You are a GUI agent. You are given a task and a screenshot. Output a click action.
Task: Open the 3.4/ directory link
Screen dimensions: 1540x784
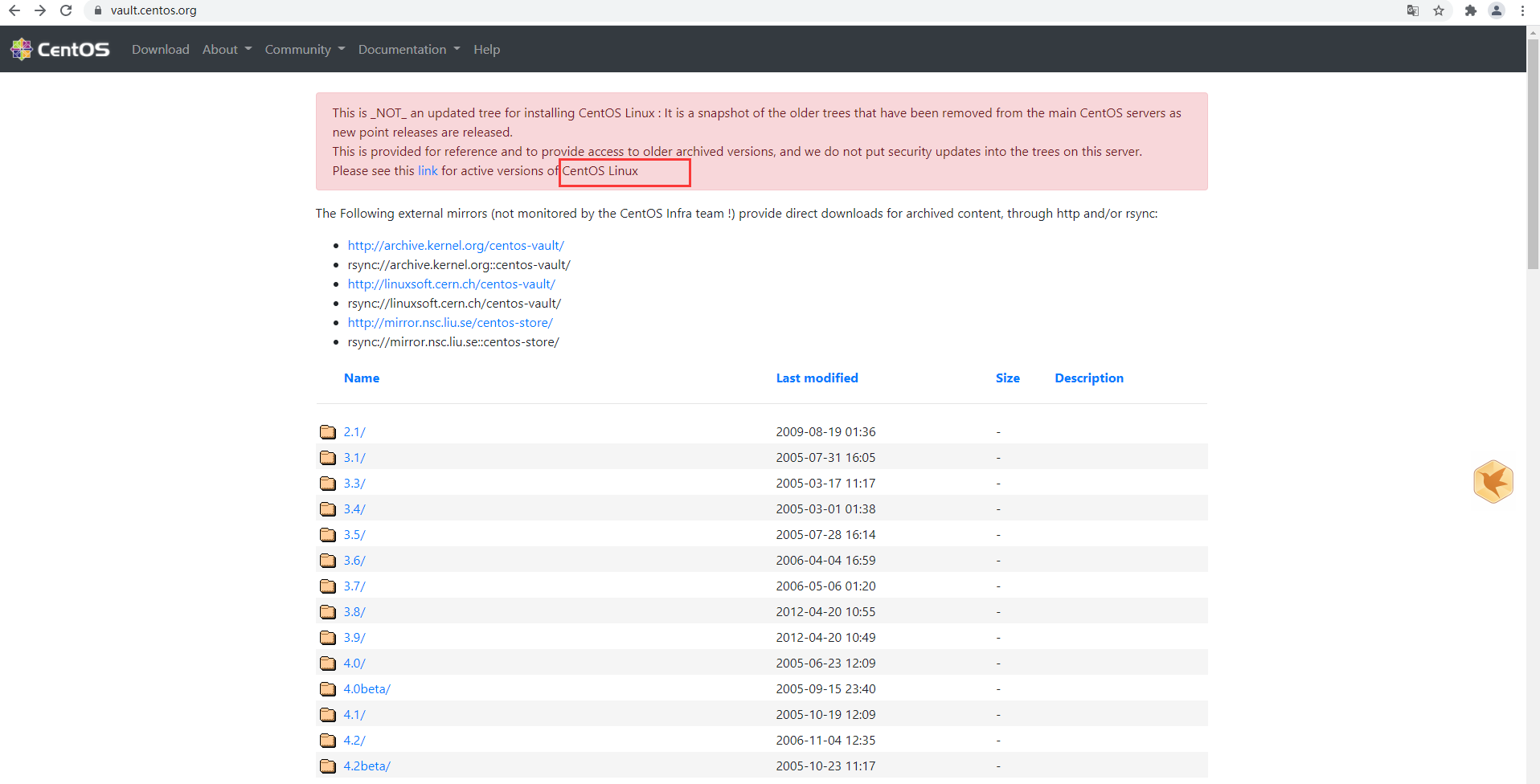point(354,509)
